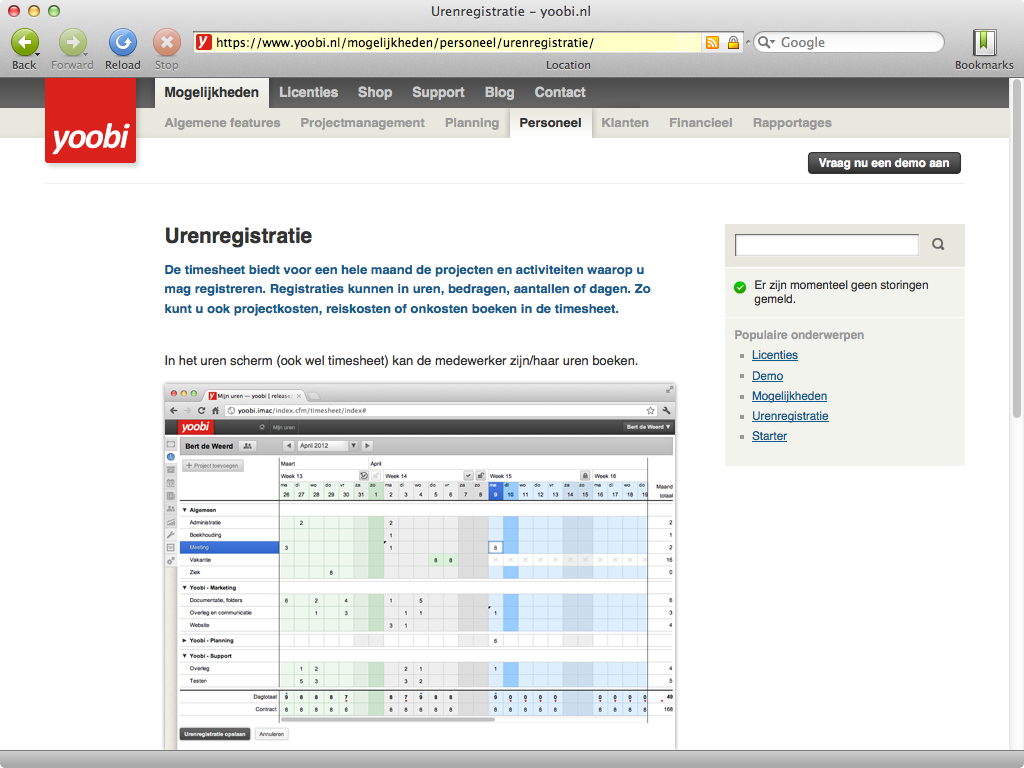
Task: Click the Vakantie row label
Action: point(200,560)
